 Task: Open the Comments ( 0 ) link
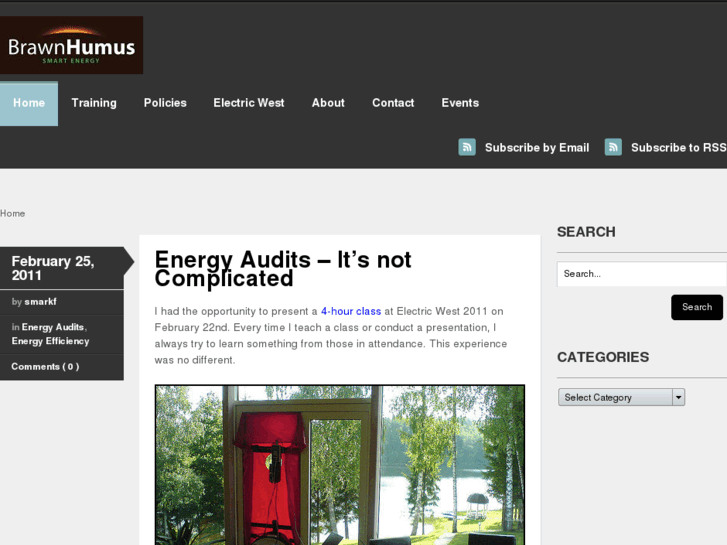45,367
